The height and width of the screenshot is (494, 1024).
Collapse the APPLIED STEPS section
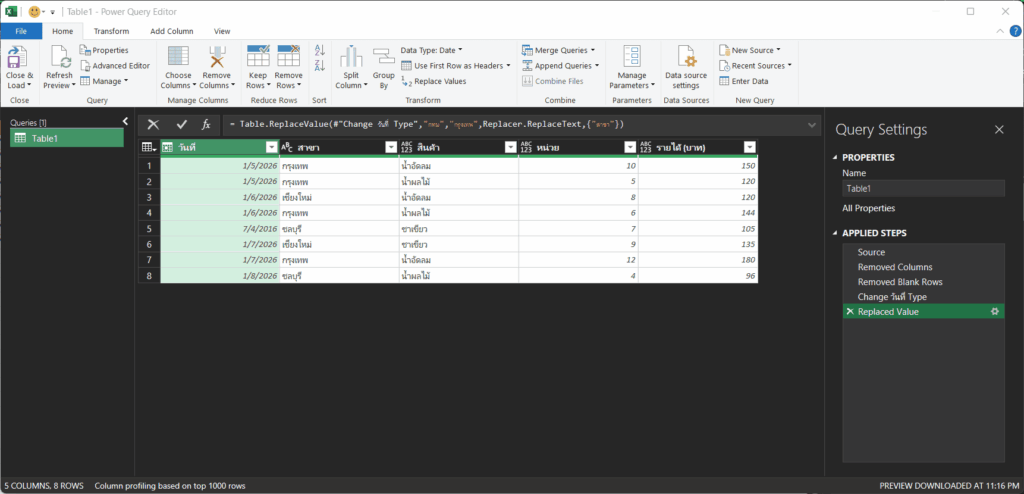point(836,233)
